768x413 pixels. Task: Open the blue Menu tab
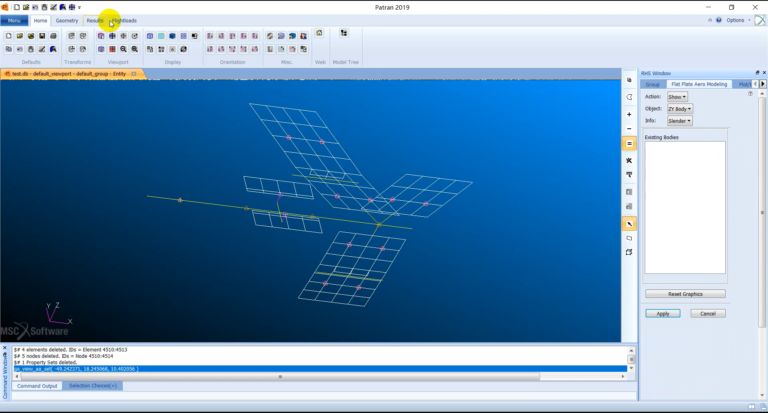(14, 21)
